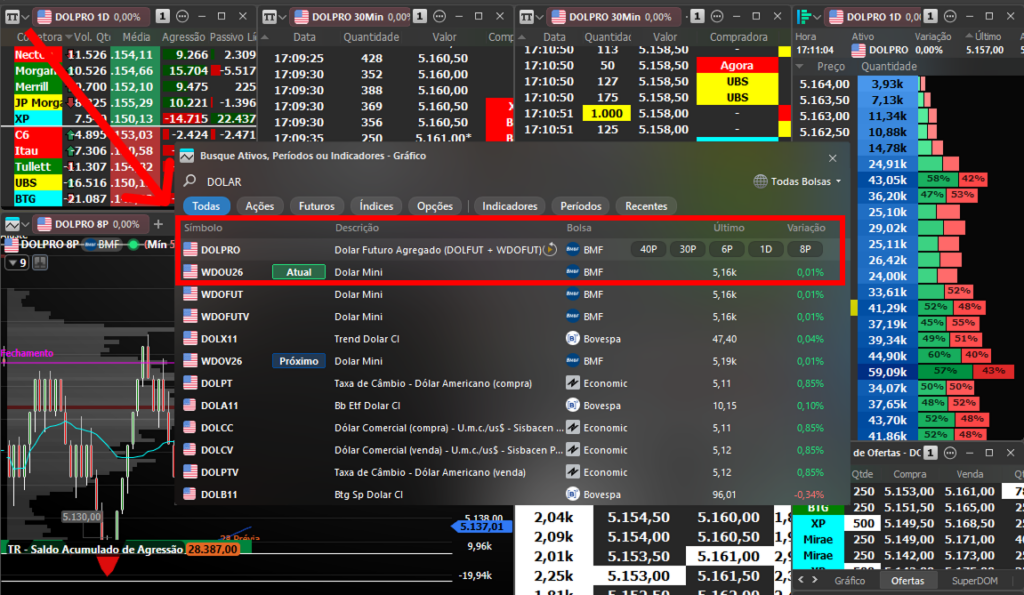1024x595 pixels.
Task: Click the play icon next to Dolar Futuro Agregado
Action: tap(551, 249)
